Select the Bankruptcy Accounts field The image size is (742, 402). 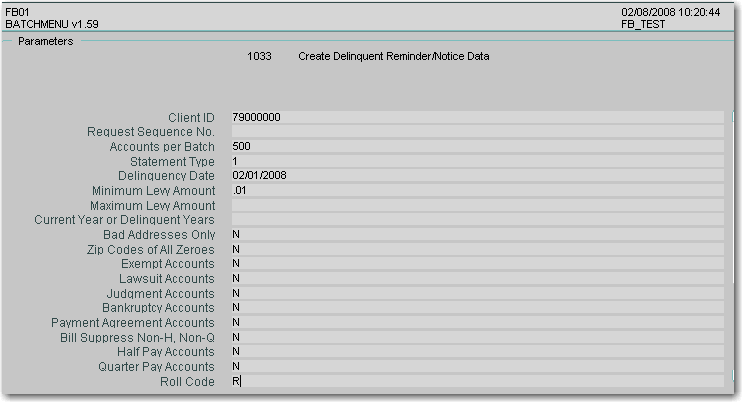click(476, 308)
